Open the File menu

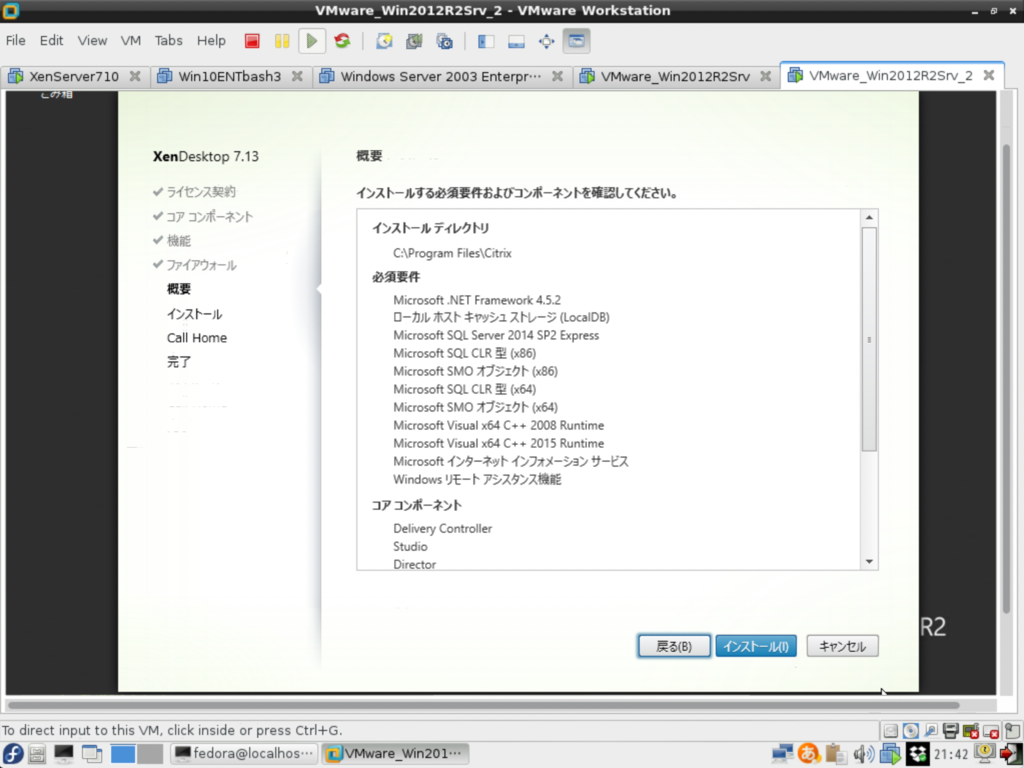pos(16,40)
